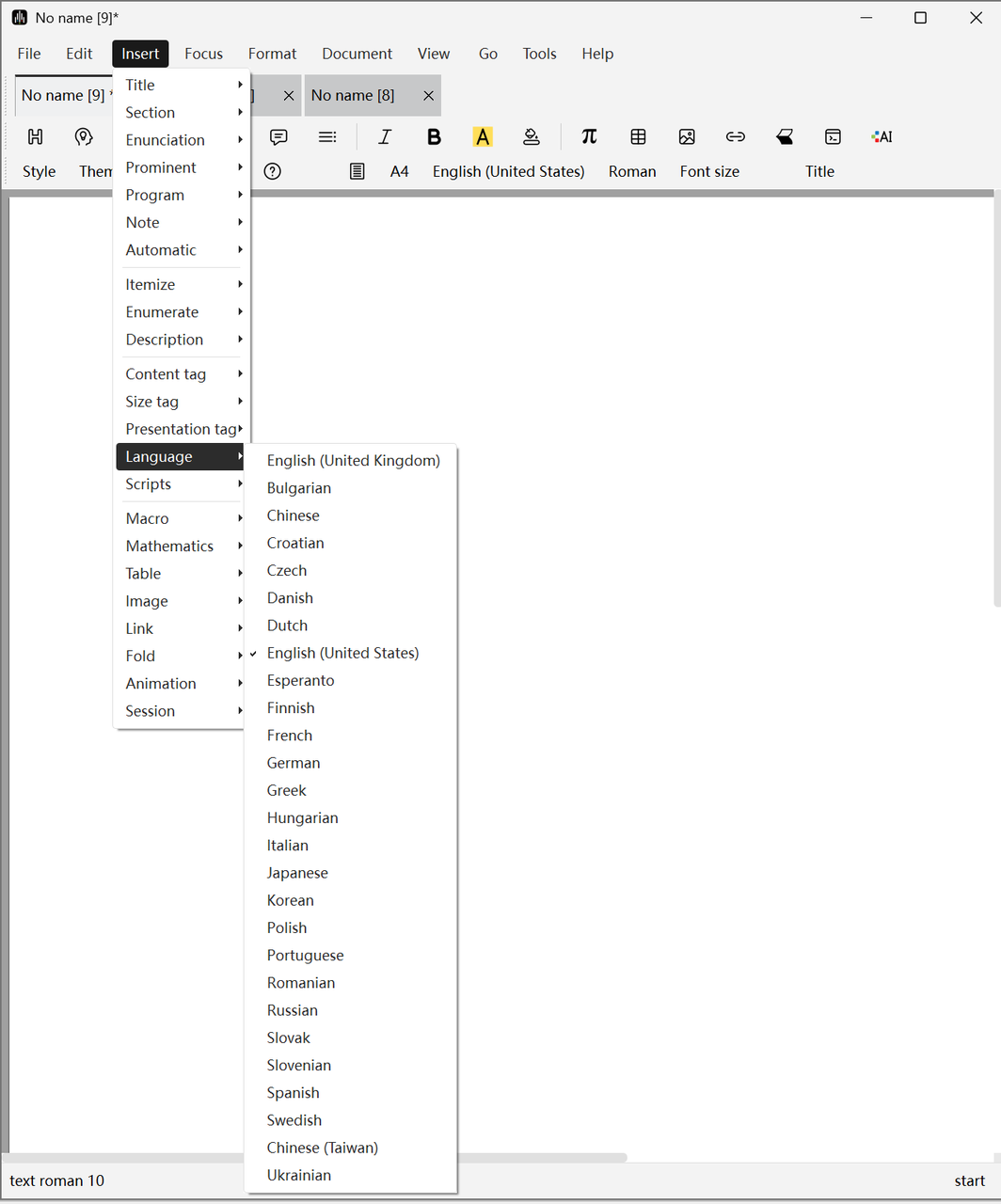This screenshot has height=1204, width=1001.
Task: Click the chain link icon
Action: point(736,137)
